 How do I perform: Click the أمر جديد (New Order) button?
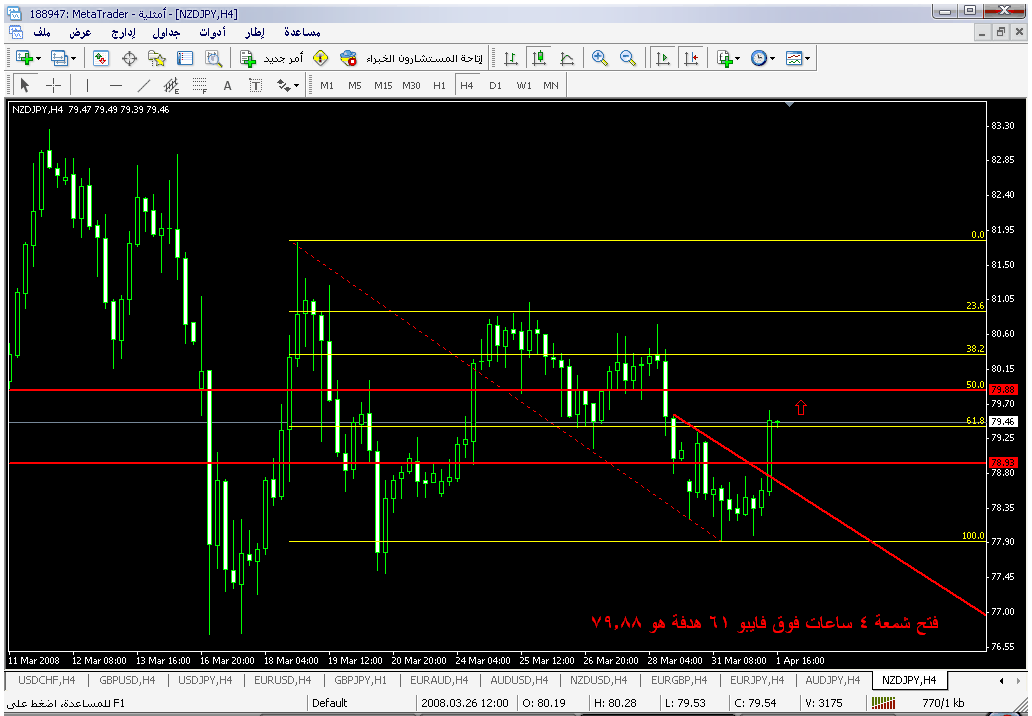click(265, 59)
